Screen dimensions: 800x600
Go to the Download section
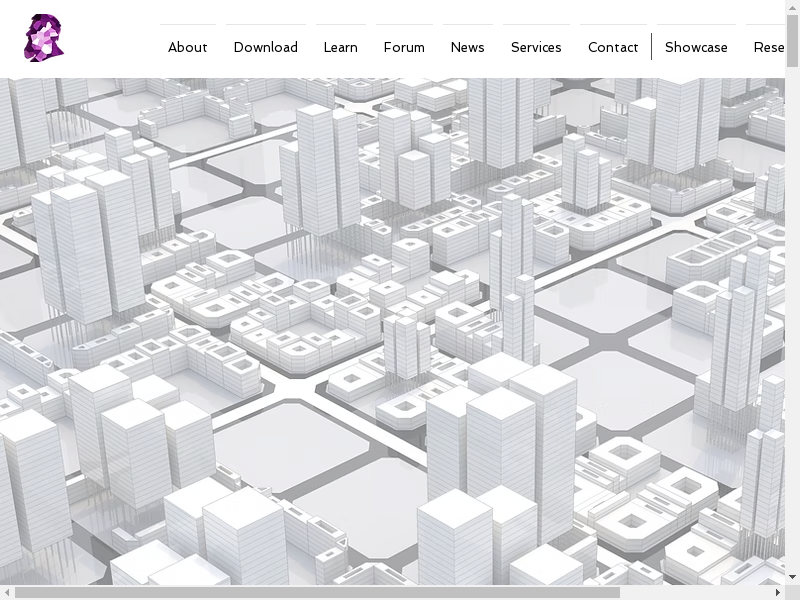click(x=265, y=47)
